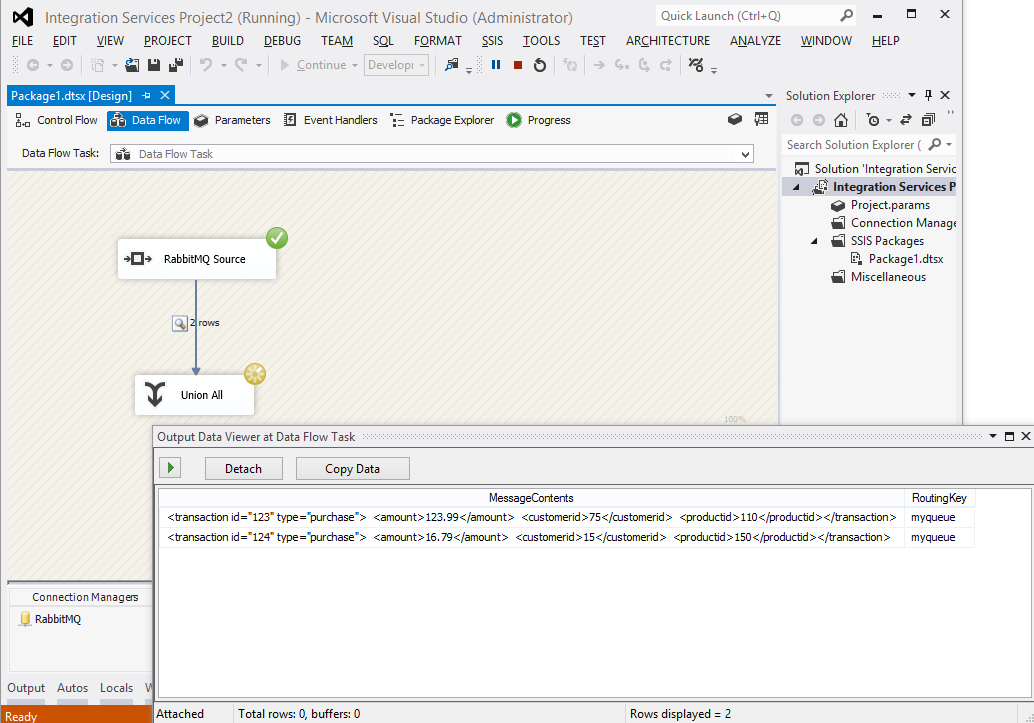Screen dimensions: 1034x723
Task: Open a file with the folder toolbar icon
Action: (132, 65)
